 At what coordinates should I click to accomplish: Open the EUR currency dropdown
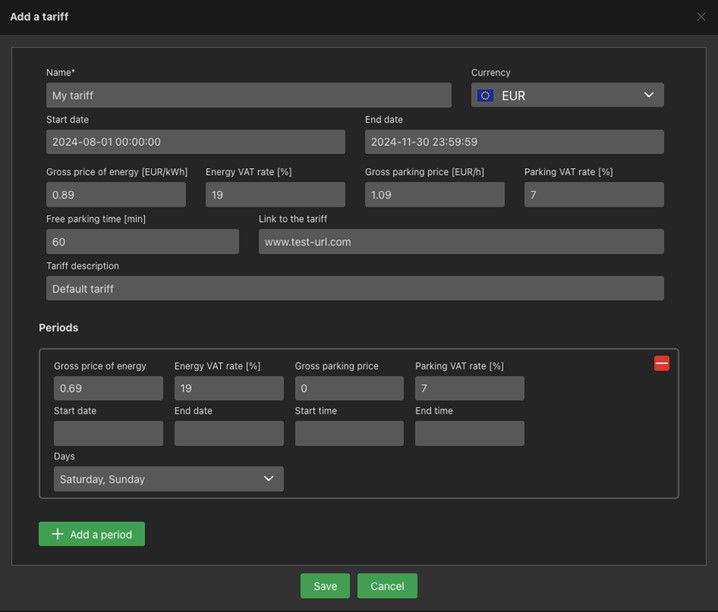(x=567, y=95)
